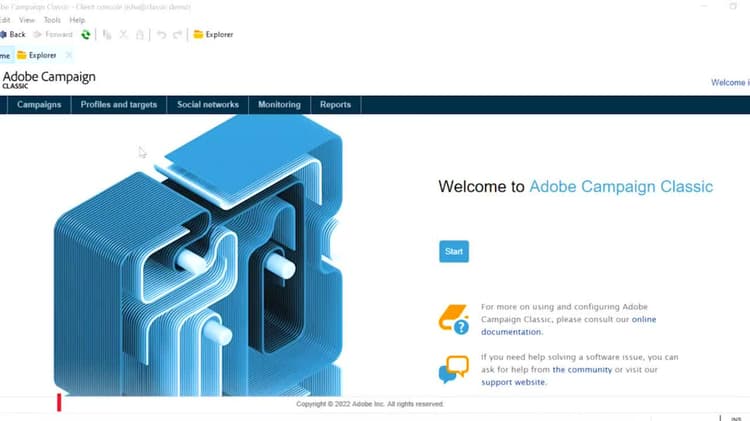
Task: Open the Help menu
Action: coord(77,20)
